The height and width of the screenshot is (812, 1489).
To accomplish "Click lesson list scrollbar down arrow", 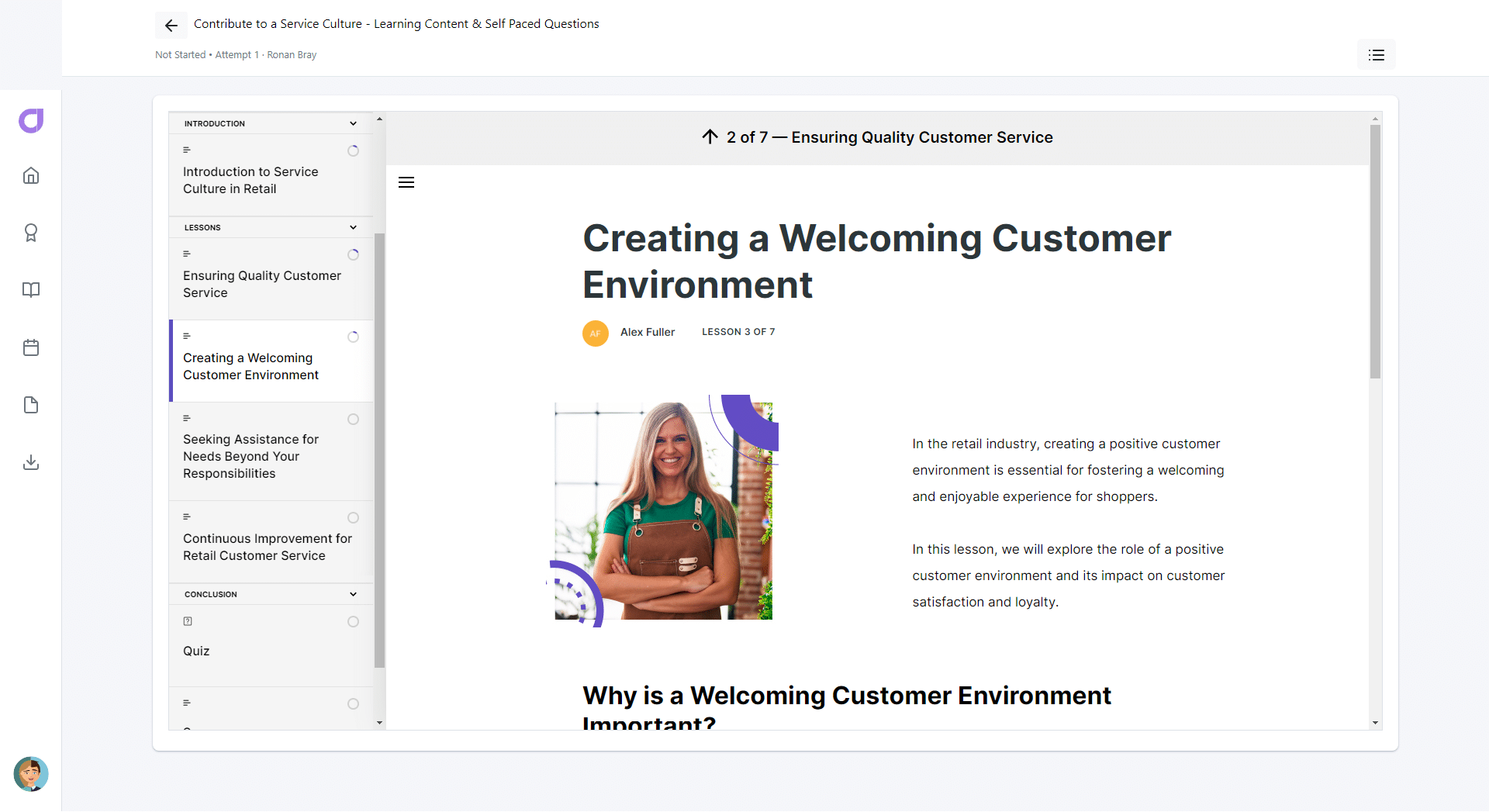I will (x=379, y=723).
